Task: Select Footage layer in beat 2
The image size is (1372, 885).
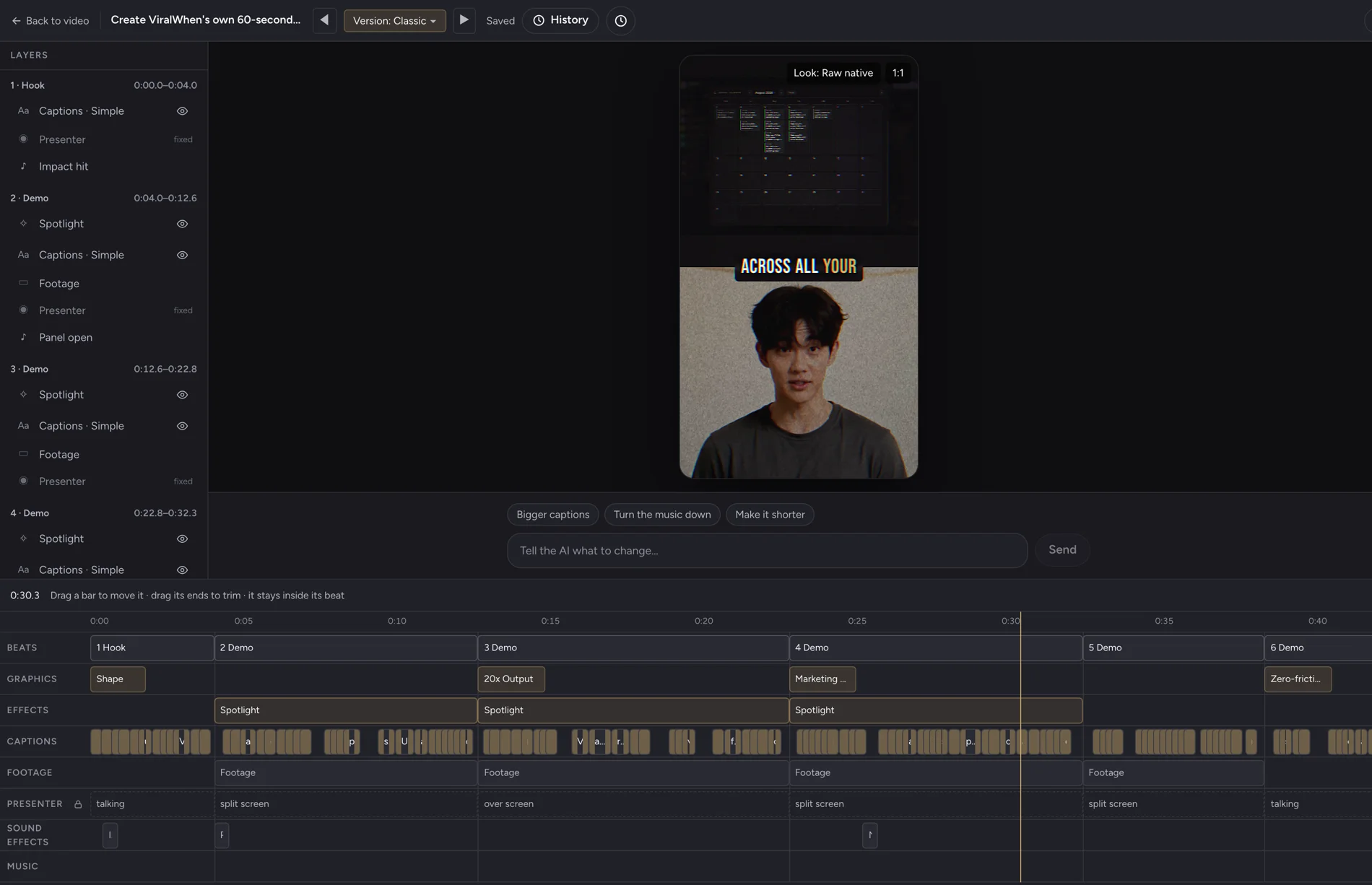Action: (x=103, y=284)
